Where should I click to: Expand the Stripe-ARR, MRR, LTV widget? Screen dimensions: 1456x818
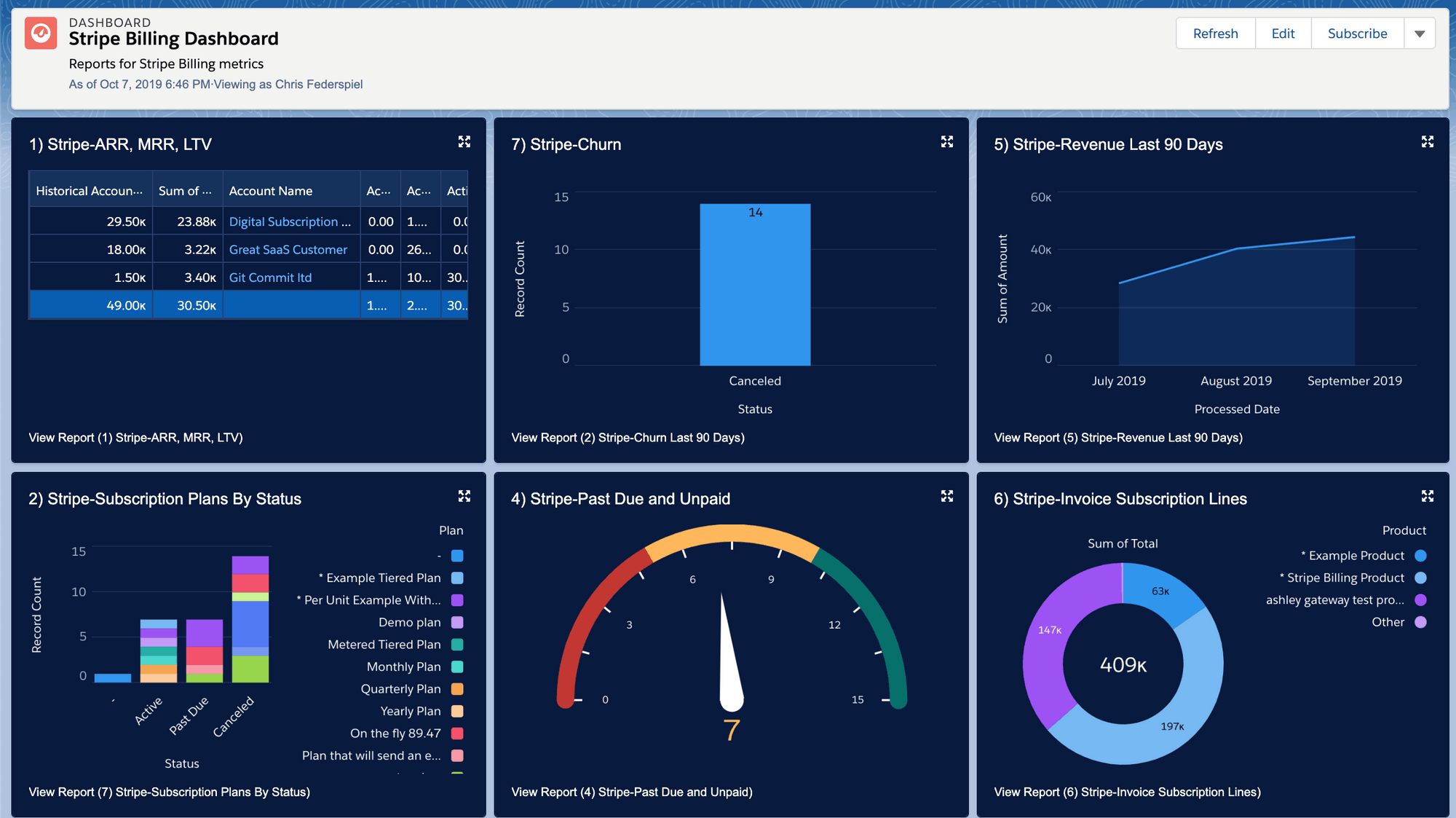464,141
